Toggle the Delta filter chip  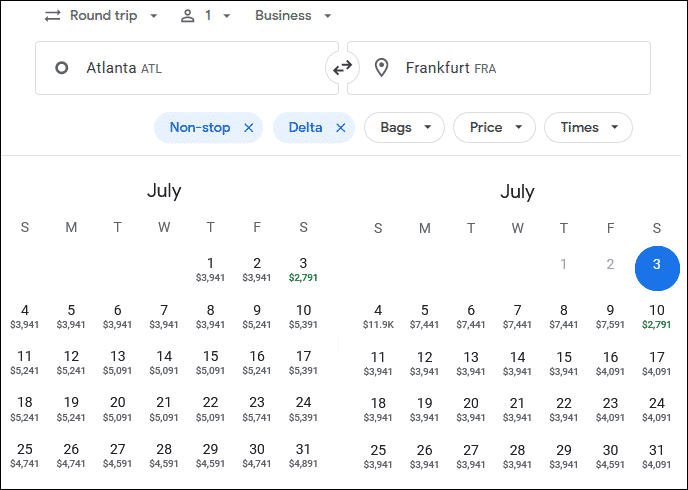coord(306,128)
